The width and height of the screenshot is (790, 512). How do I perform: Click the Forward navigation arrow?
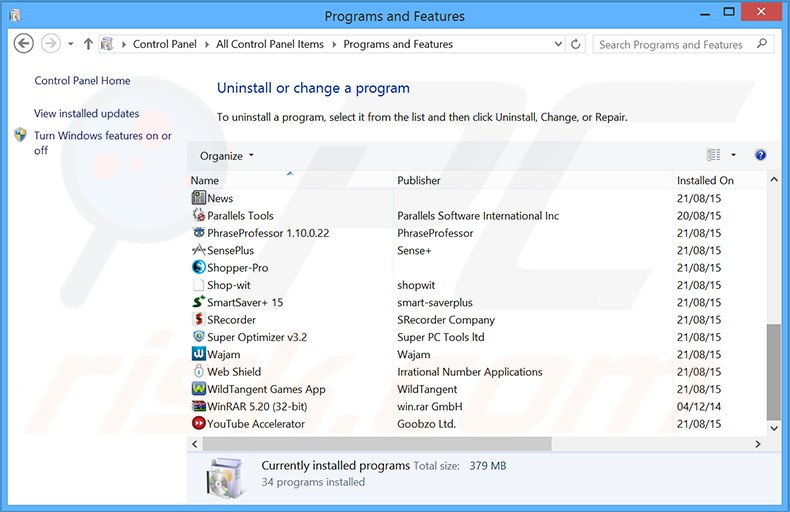pyautogui.click(x=50, y=44)
